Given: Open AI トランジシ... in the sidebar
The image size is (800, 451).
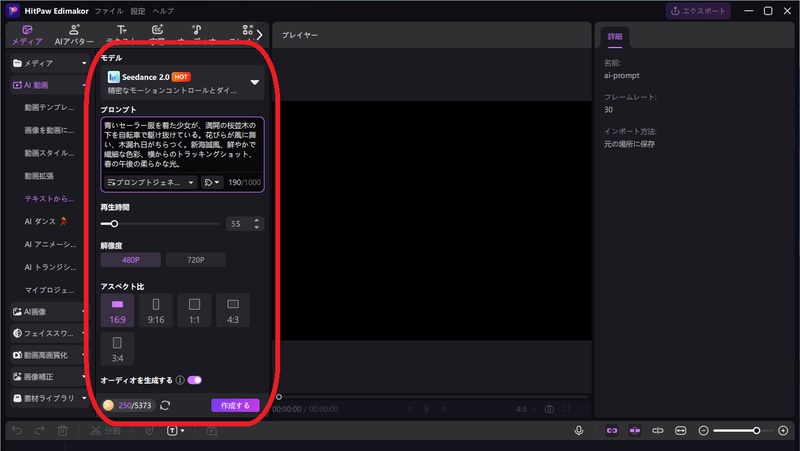Looking at the screenshot, I should [50, 267].
